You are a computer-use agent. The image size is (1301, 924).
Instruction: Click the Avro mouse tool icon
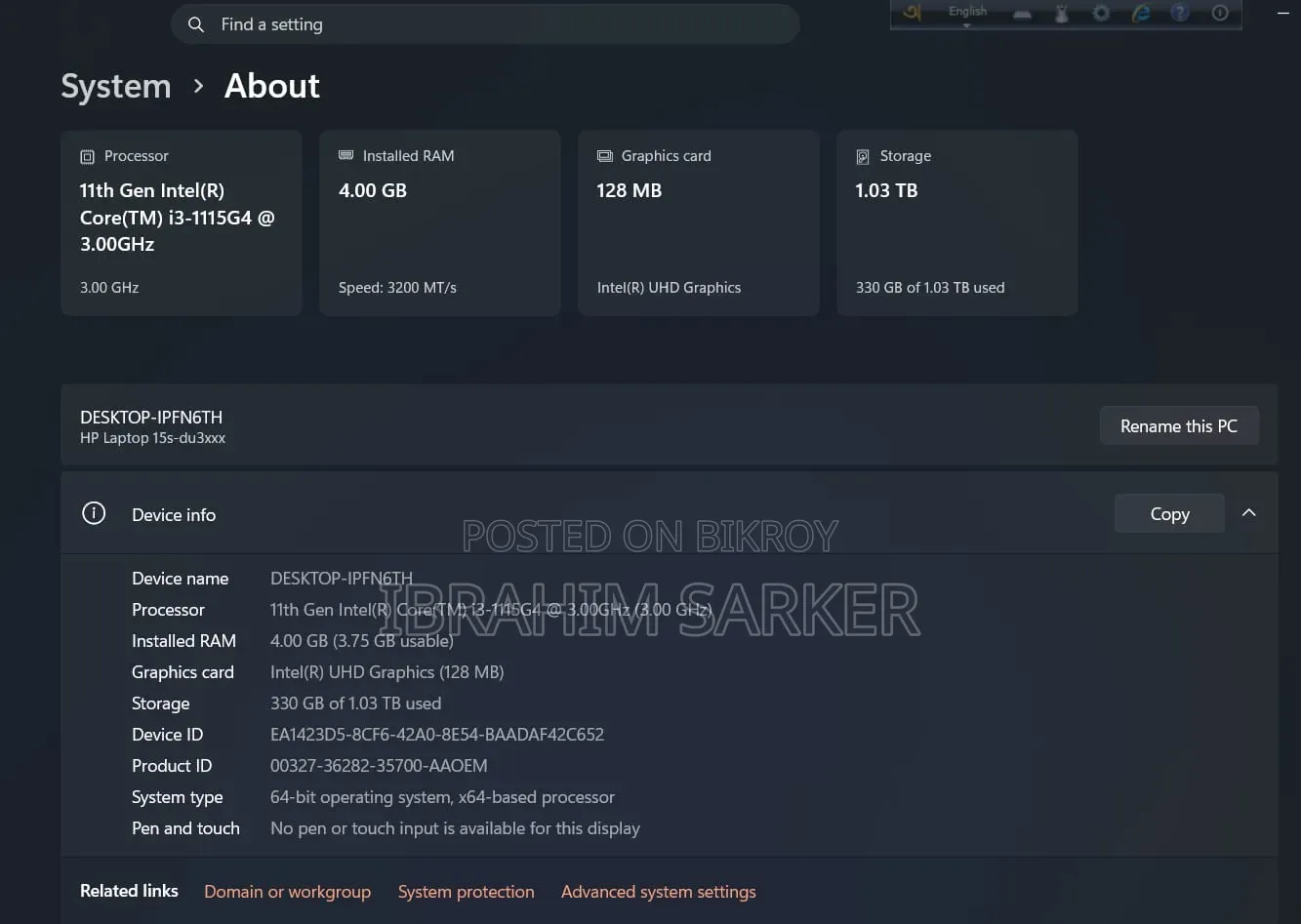click(1062, 14)
